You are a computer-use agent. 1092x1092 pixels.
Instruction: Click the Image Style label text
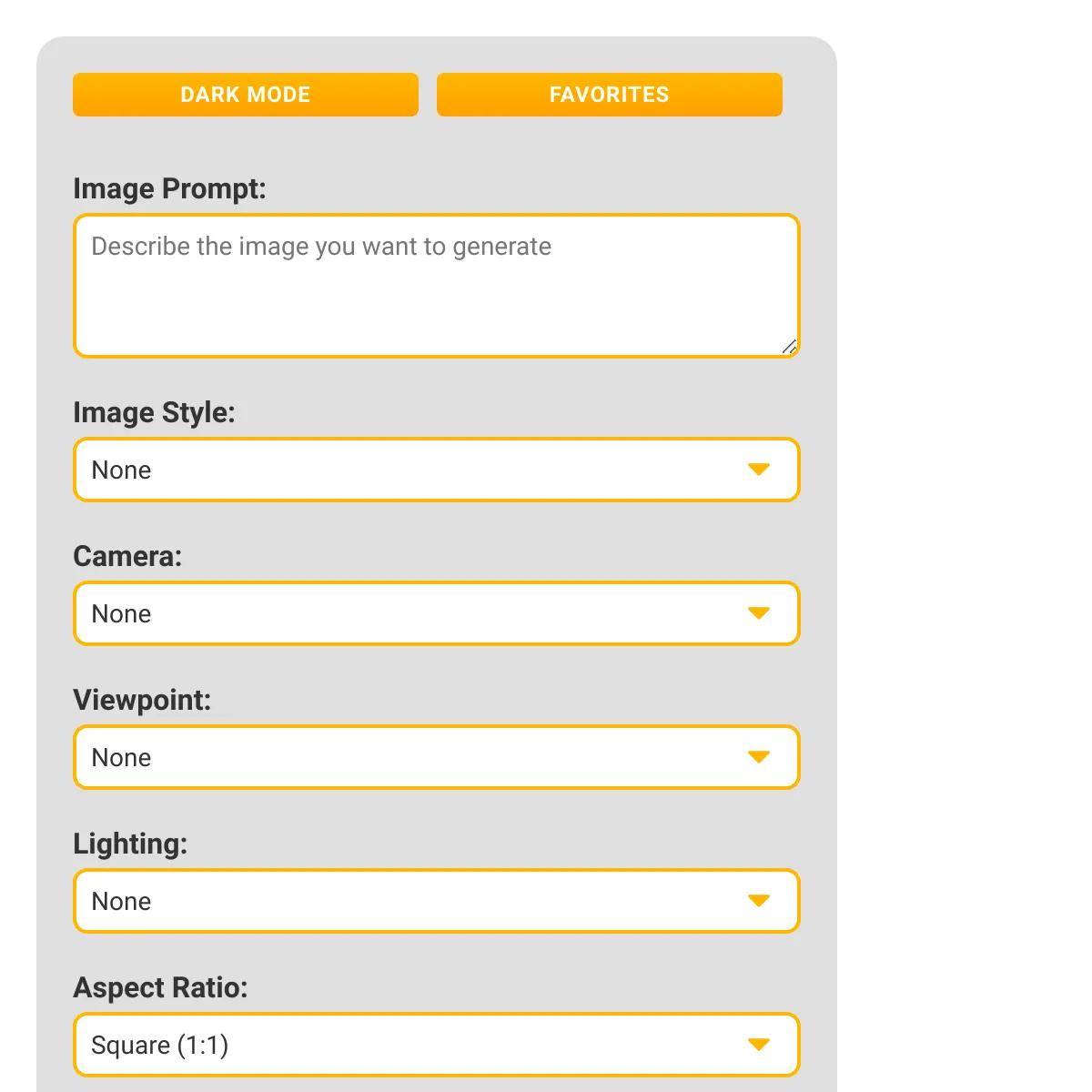click(x=154, y=413)
